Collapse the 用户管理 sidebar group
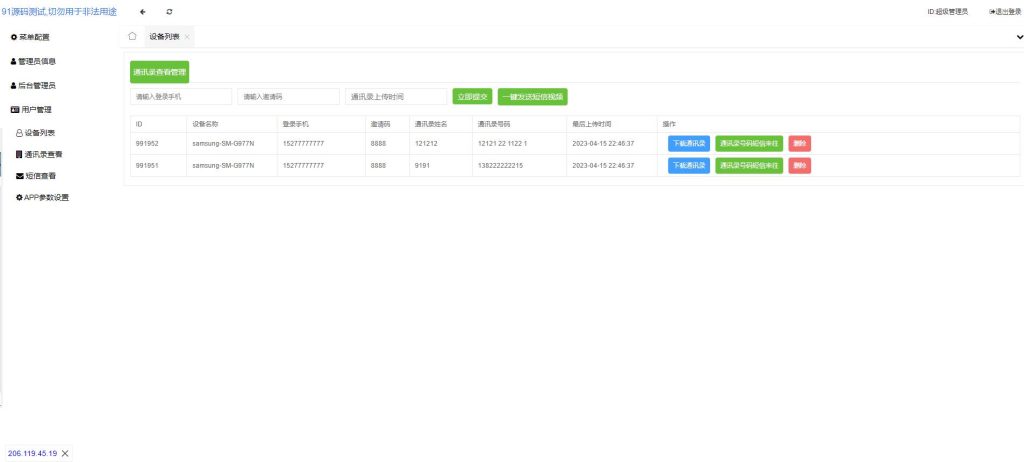Viewport: 1024px width, 462px height. 31,110
